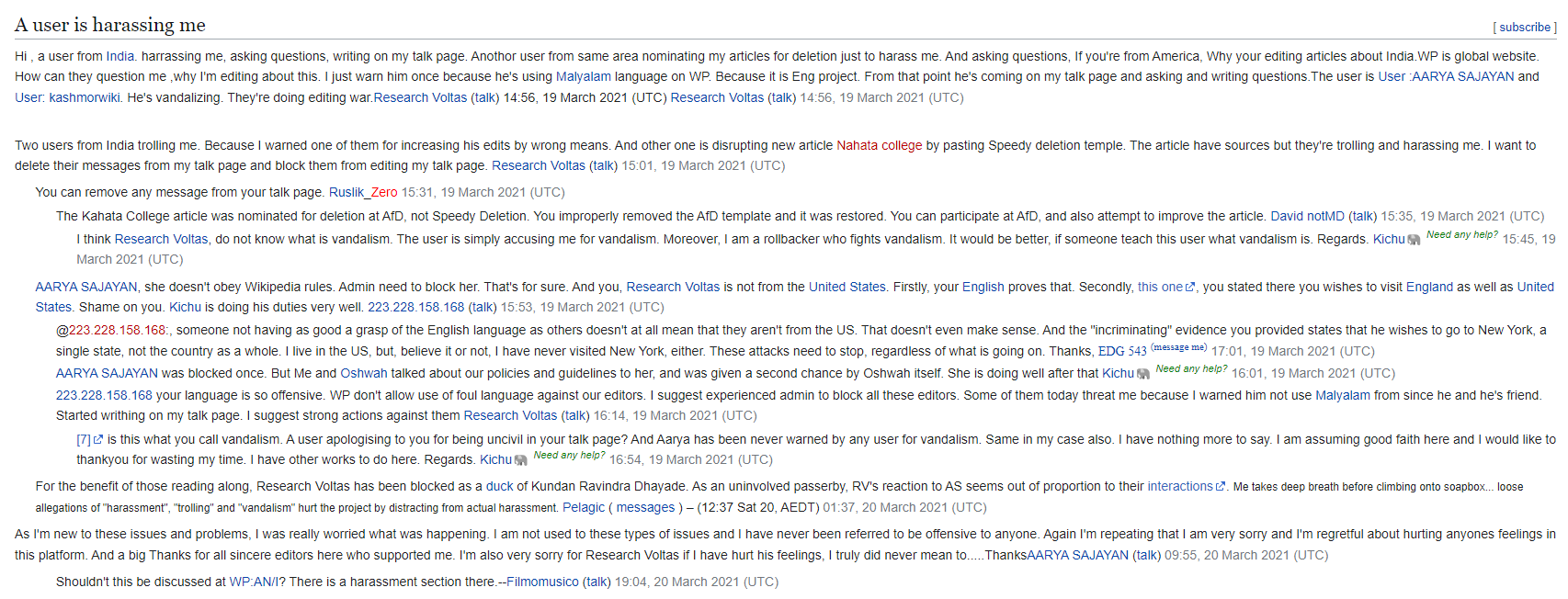Open talk link of 223.228.158.168 before 15:53
This screenshot has height=599, width=1568.
483,307
